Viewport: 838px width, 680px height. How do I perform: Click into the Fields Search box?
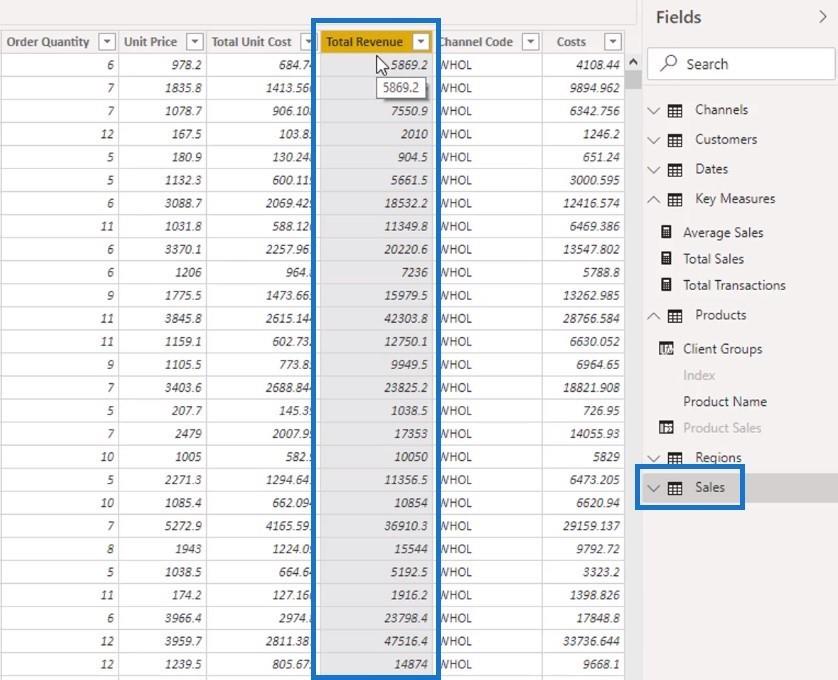741,64
